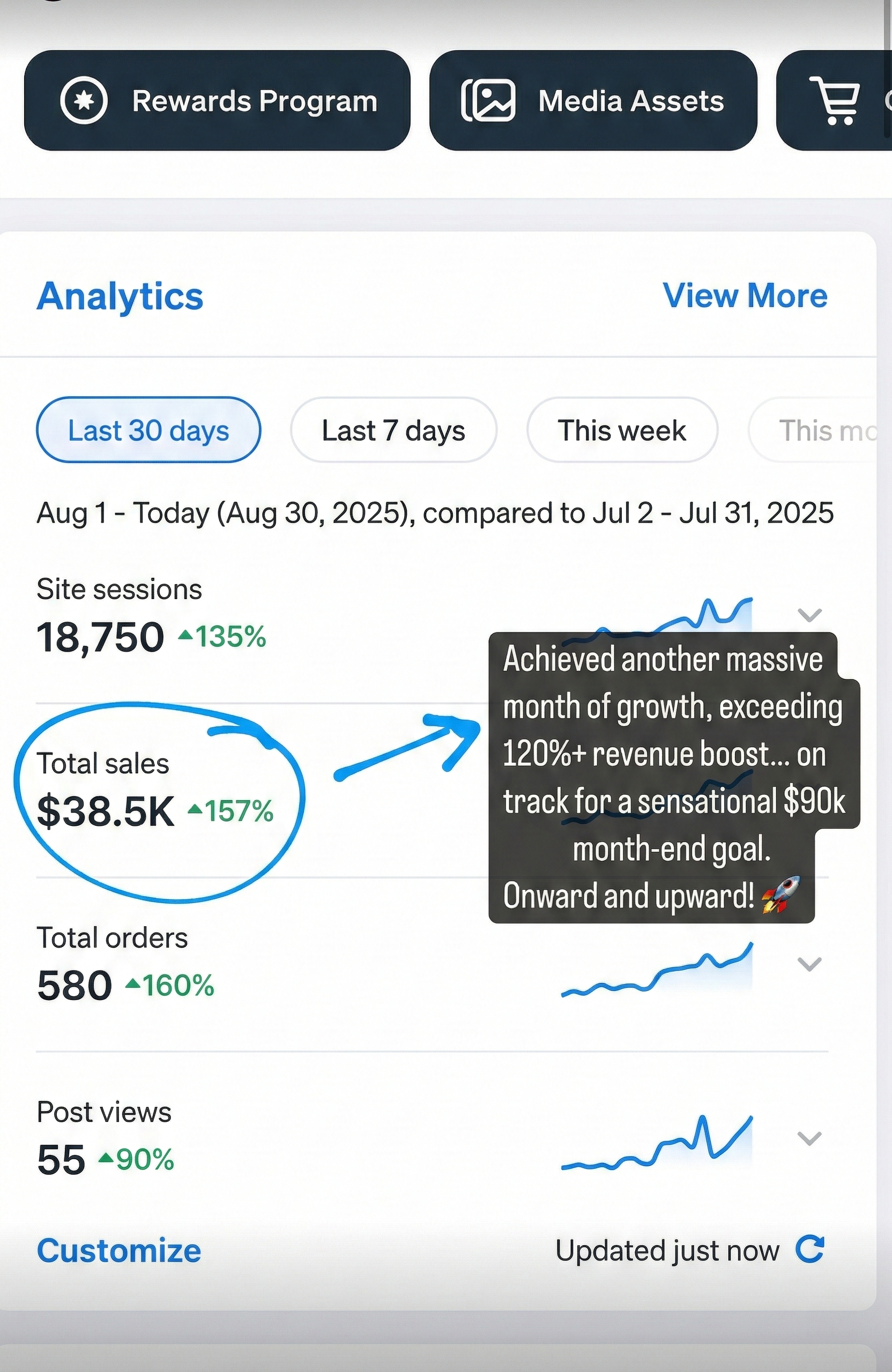Expand the Post views chevron
This screenshot has width=892, height=1372.
[809, 1138]
